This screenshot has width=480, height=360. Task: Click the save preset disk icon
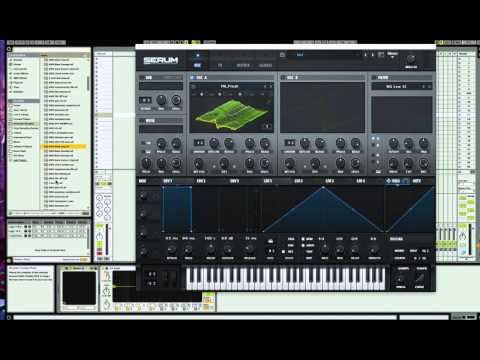[x=282, y=55]
